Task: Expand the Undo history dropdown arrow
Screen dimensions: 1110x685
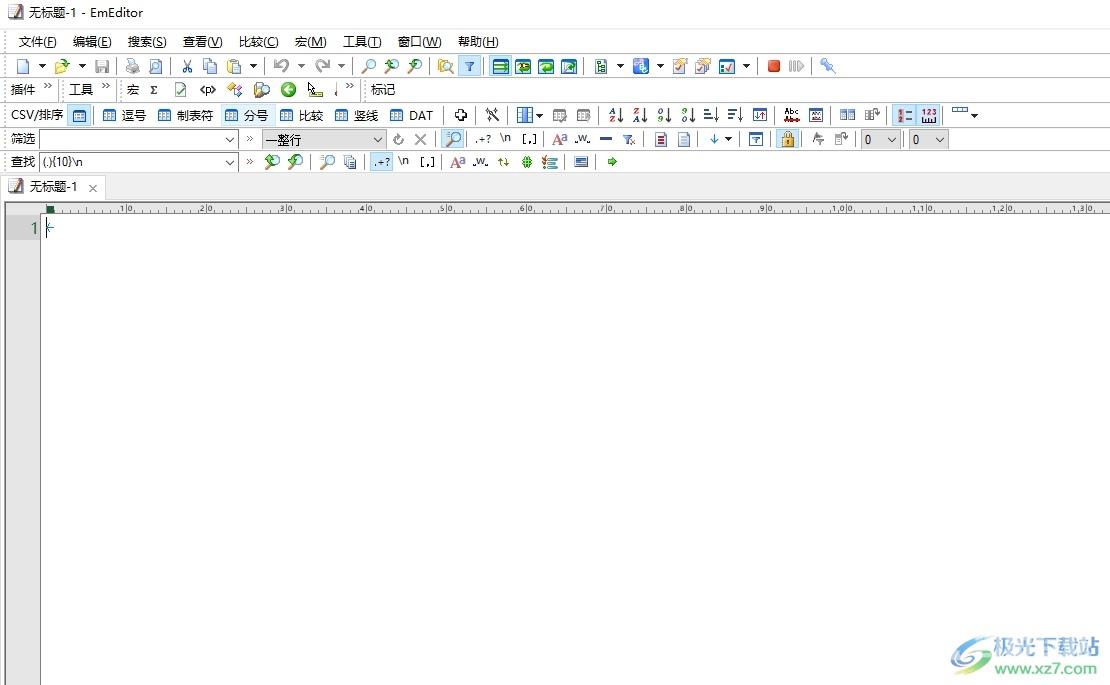Action: click(301, 67)
